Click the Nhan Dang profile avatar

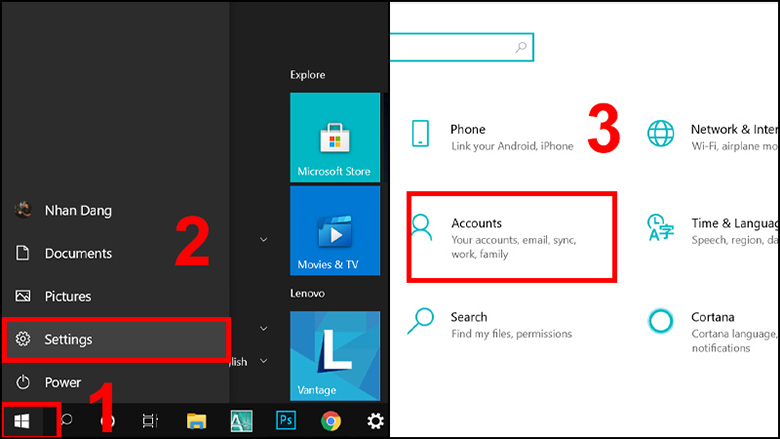[22, 210]
